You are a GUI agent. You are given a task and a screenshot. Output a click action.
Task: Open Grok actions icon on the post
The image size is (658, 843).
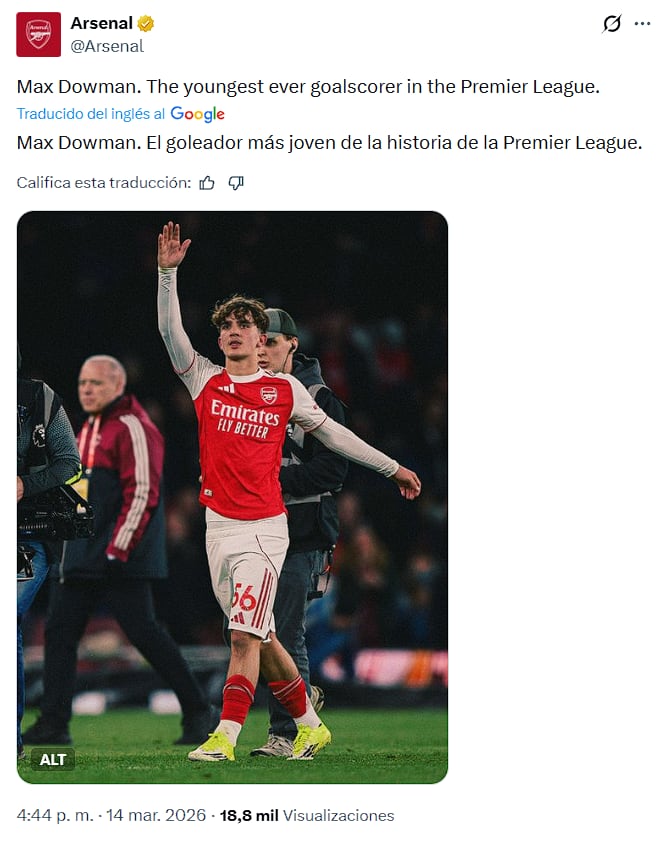611,24
